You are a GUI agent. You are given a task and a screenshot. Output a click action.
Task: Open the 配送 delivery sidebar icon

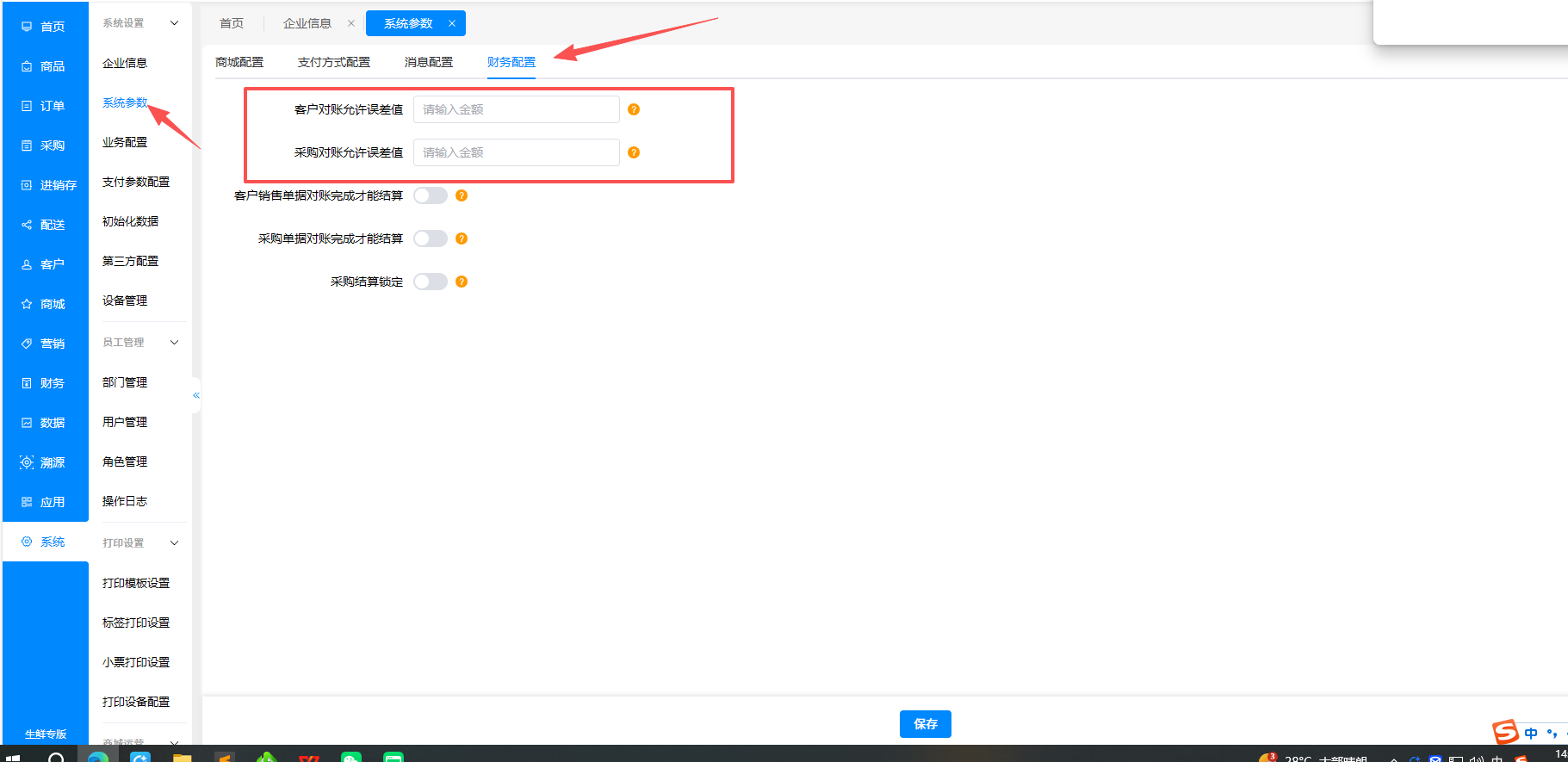coord(27,225)
